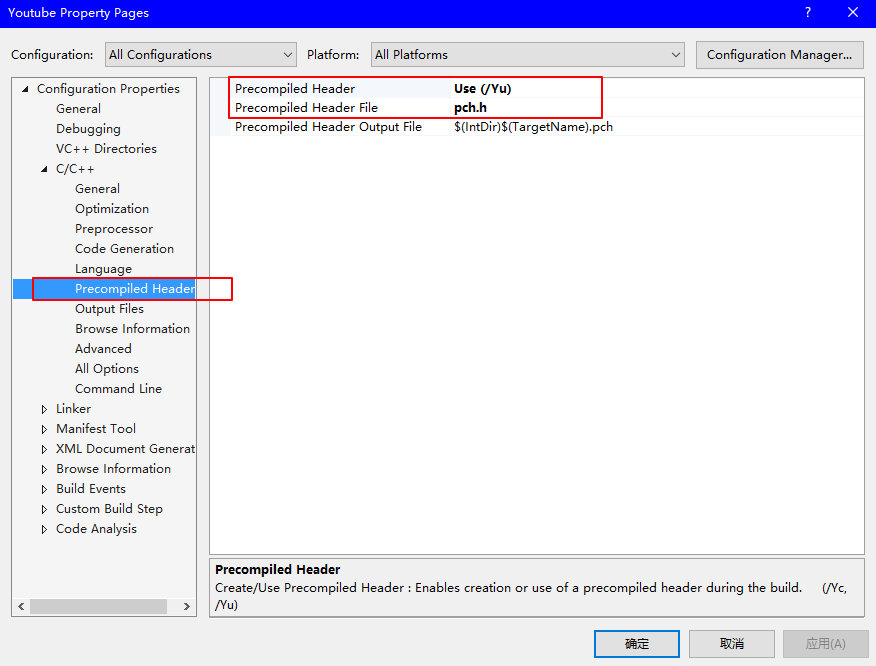Open Configuration Manager
Screen dimensions: 876x666
779,55
